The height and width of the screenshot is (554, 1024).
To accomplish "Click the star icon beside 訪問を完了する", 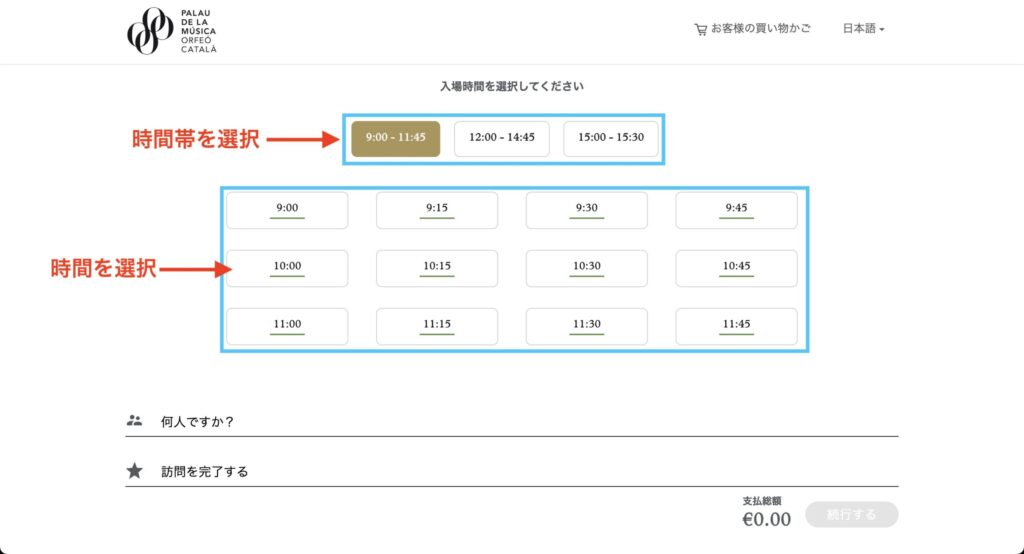I will pyautogui.click(x=135, y=471).
